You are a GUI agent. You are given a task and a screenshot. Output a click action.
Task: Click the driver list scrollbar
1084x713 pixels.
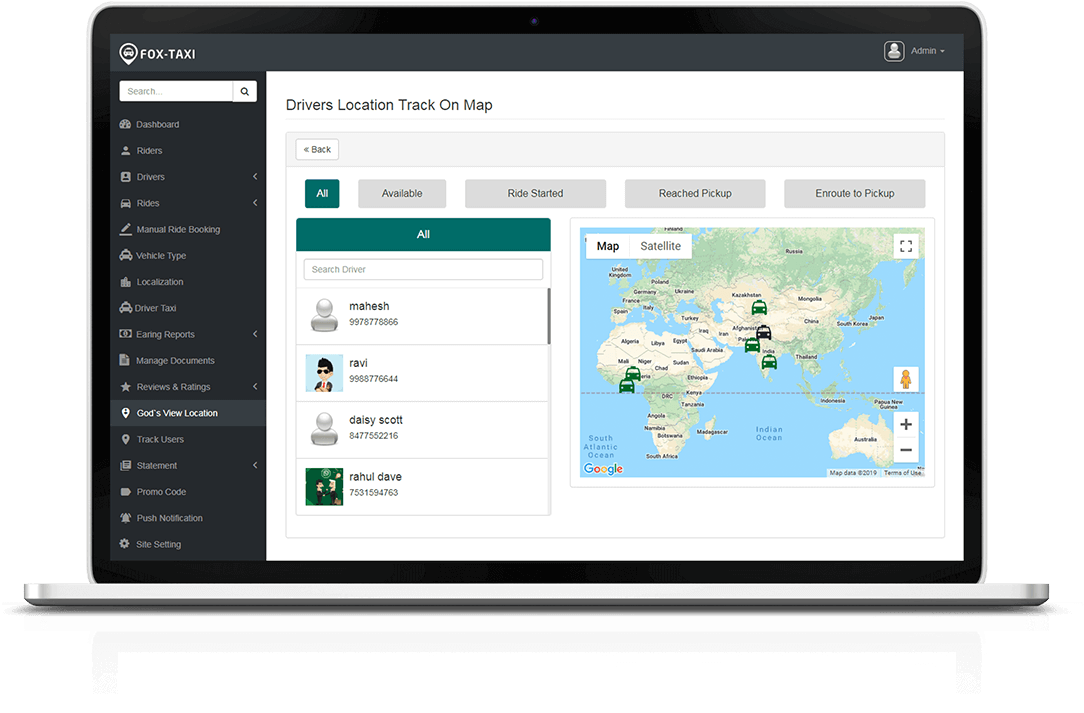point(549,316)
